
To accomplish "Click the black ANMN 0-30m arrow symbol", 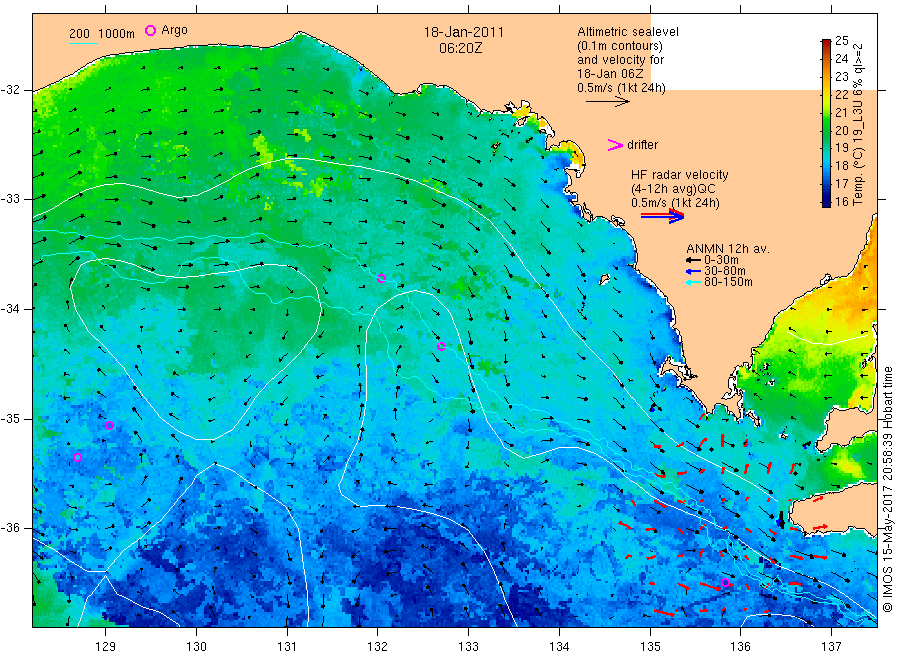I will 693,261.
